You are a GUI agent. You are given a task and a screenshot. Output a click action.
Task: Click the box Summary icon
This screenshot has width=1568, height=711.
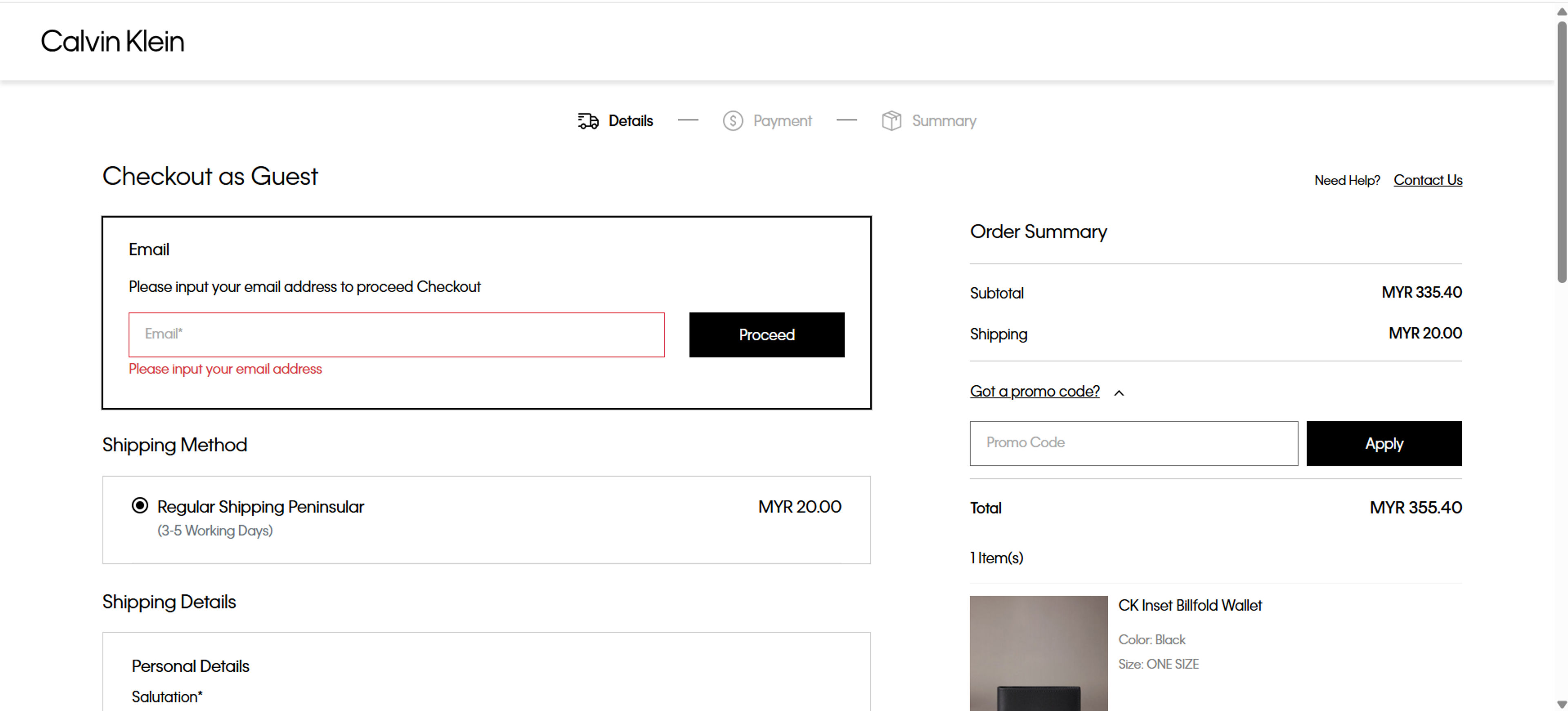[891, 121]
